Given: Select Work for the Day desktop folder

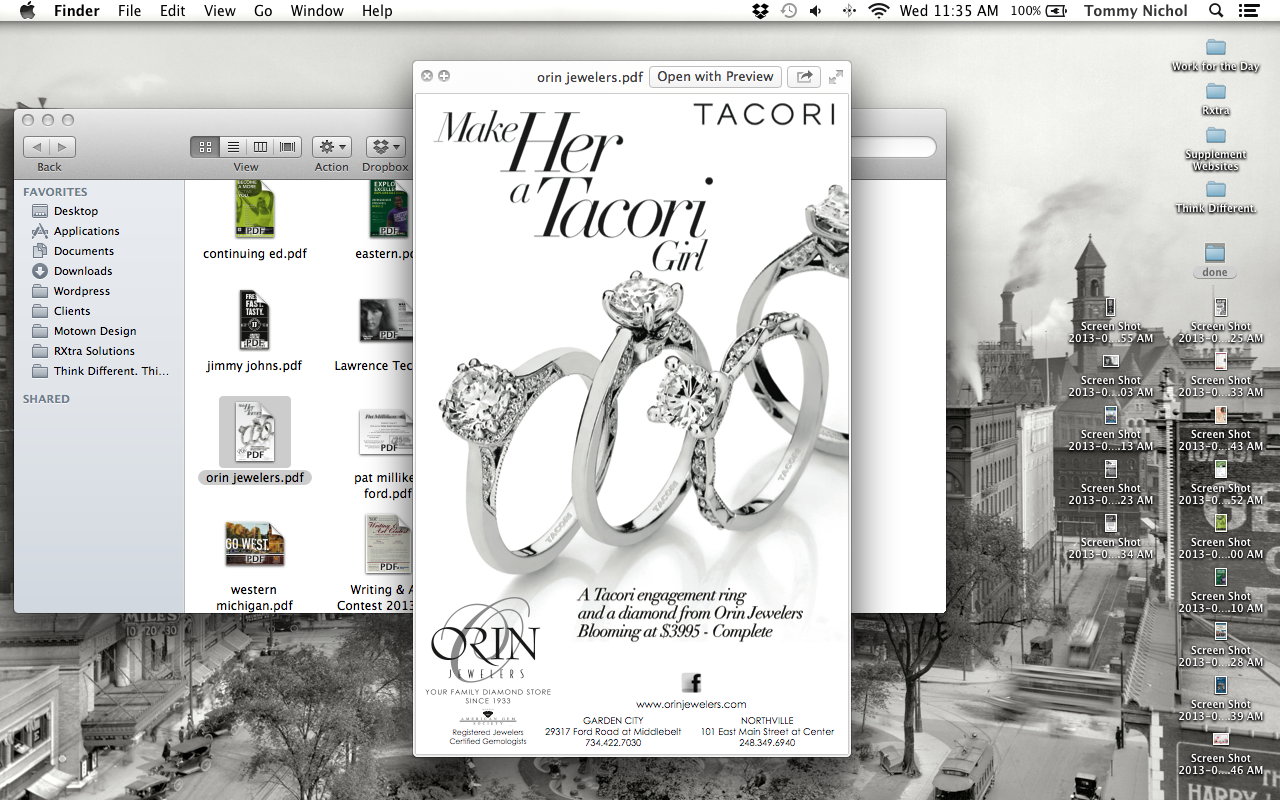Looking at the screenshot, I should tap(1216, 47).
